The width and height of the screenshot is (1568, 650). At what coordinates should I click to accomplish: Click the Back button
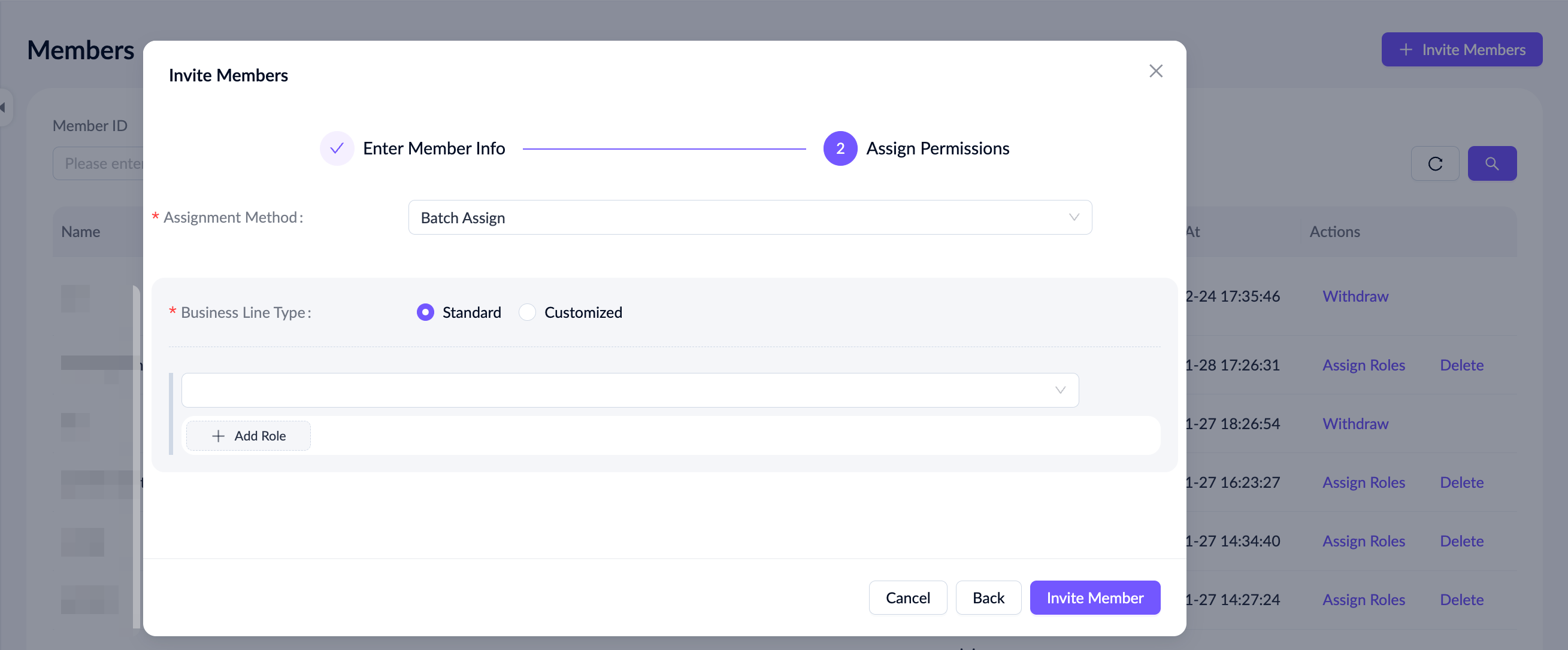tap(988, 598)
